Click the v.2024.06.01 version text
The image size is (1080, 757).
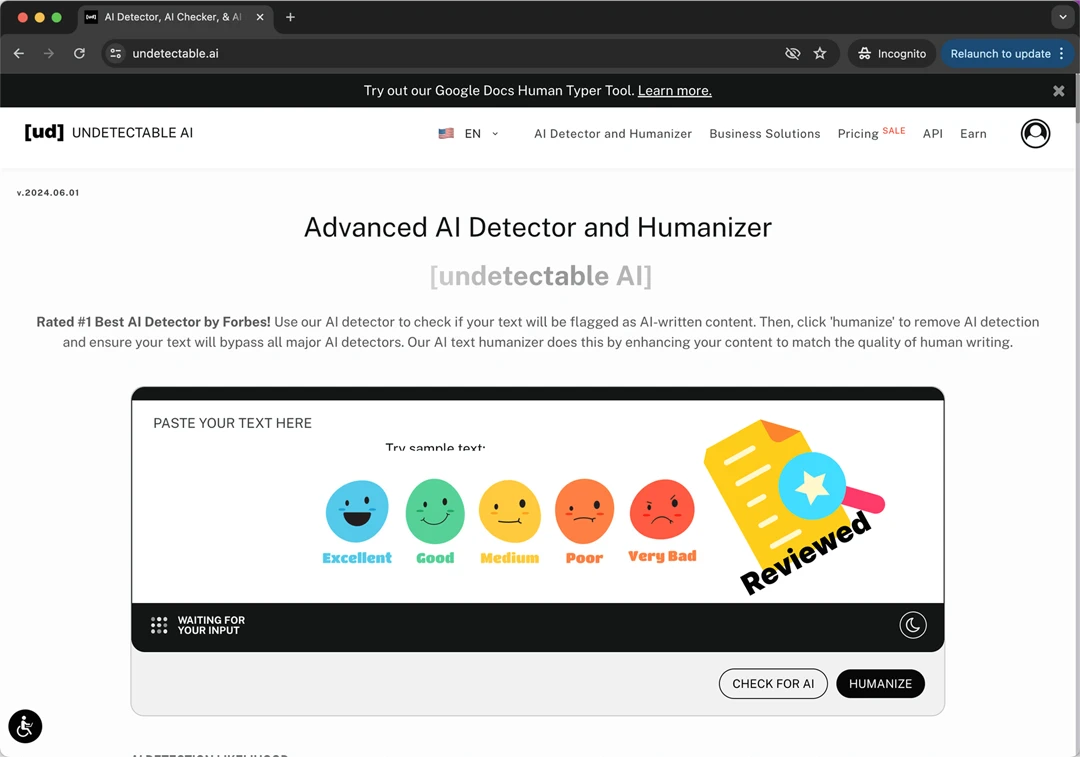coord(48,193)
